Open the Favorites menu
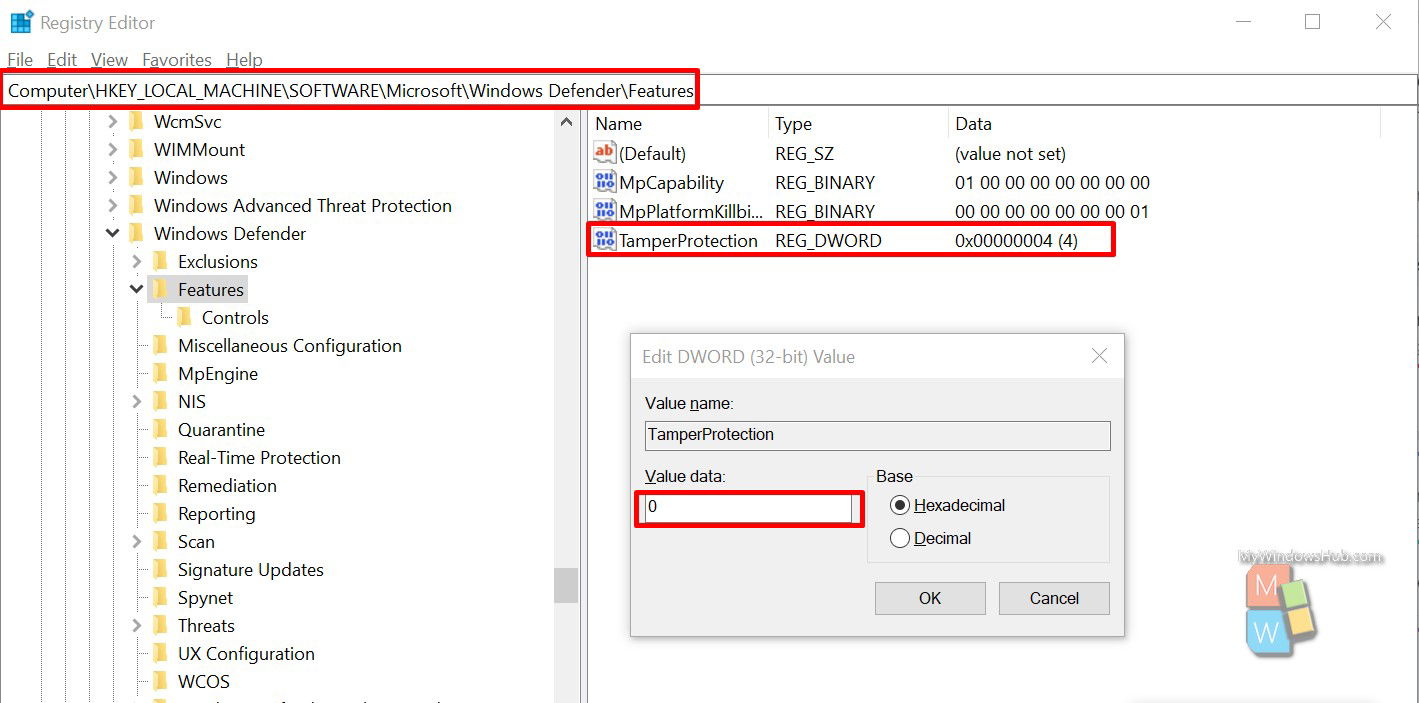The image size is (1419, 703). pyautogui.click(x=177, y=60)
